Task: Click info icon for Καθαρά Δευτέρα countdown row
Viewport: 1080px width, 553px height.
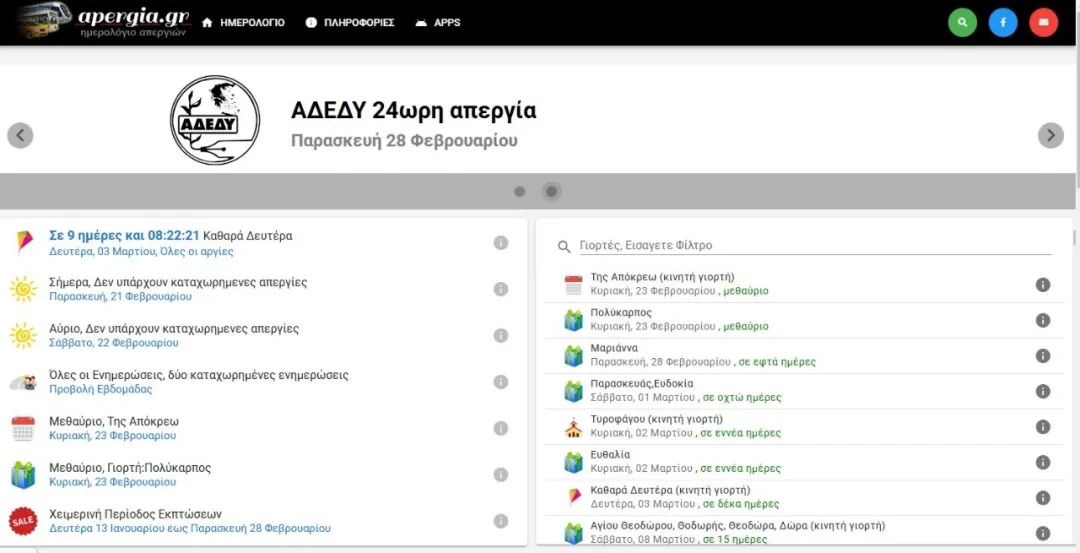Action: (x=501, y=242)
